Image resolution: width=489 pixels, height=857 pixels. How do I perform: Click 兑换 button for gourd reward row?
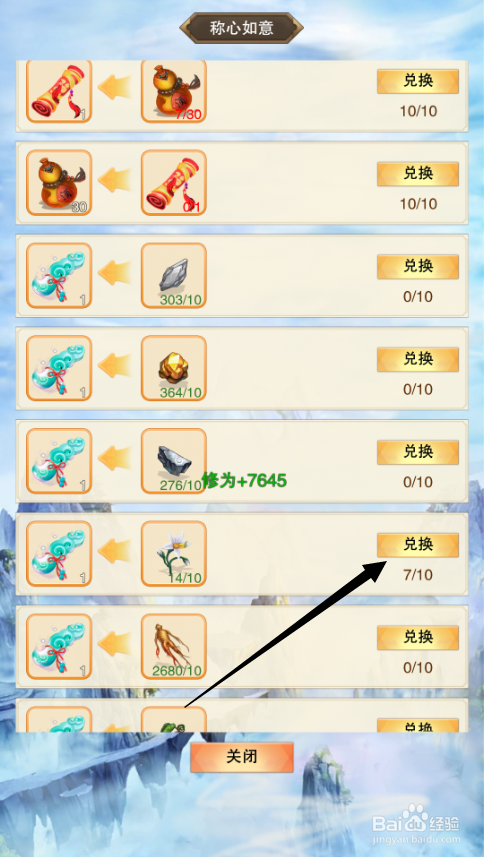[x=418, y=174]
